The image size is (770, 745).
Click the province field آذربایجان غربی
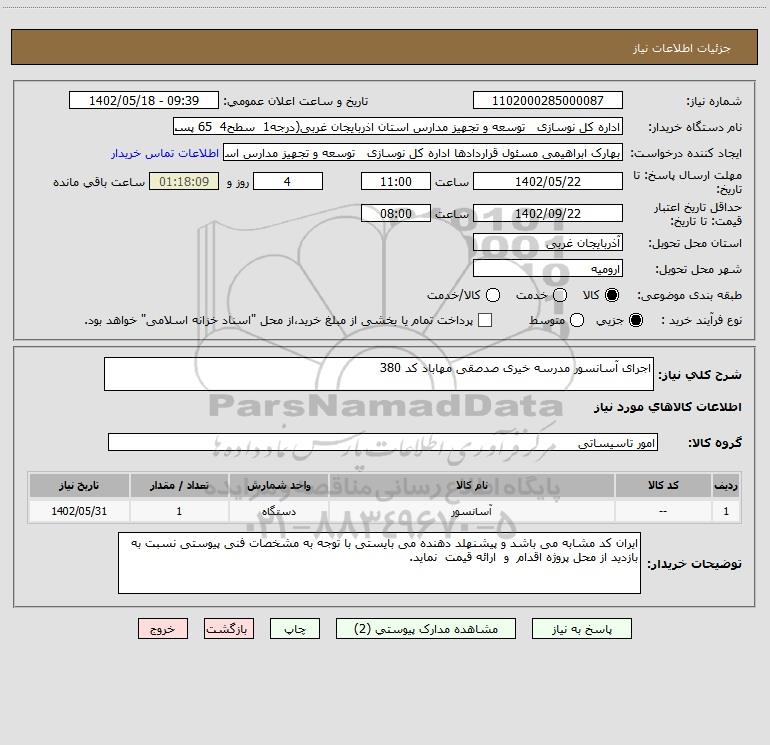pos(548,242)
